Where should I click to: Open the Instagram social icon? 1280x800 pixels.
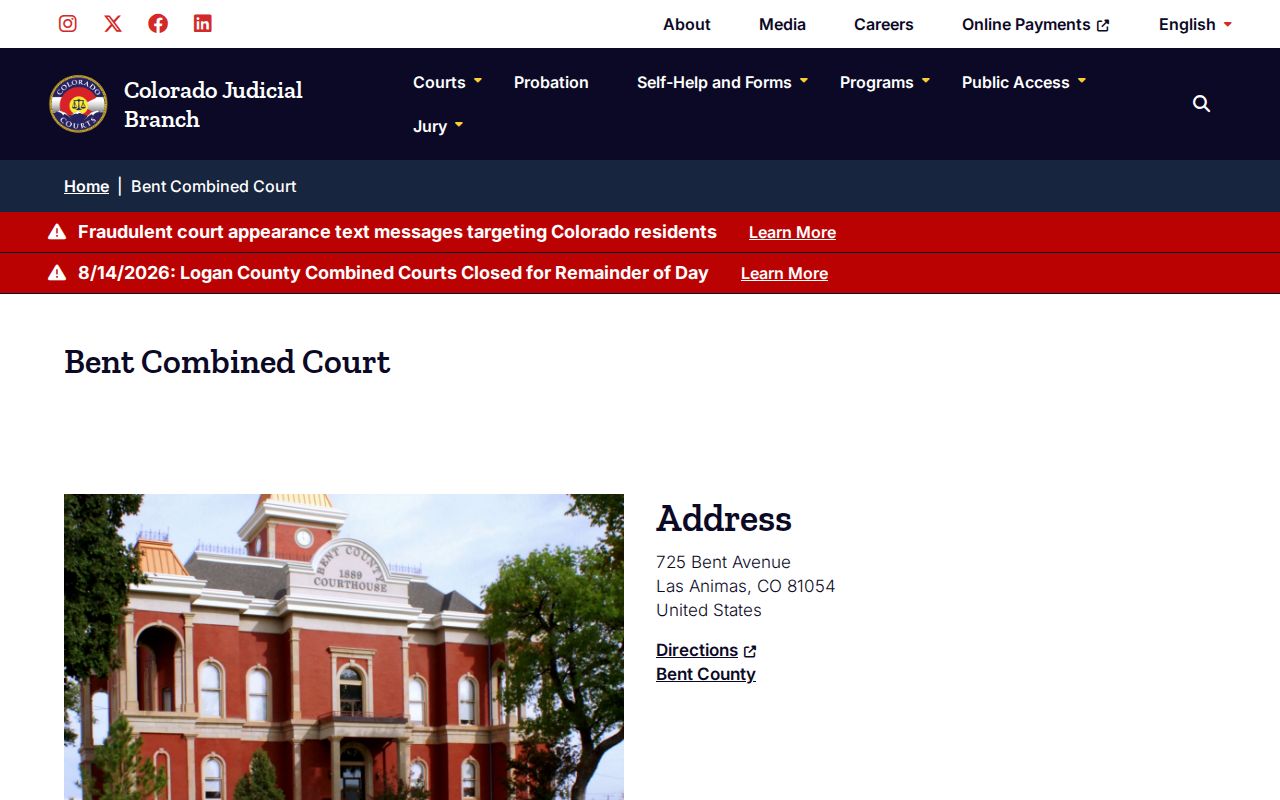point(68,24)
